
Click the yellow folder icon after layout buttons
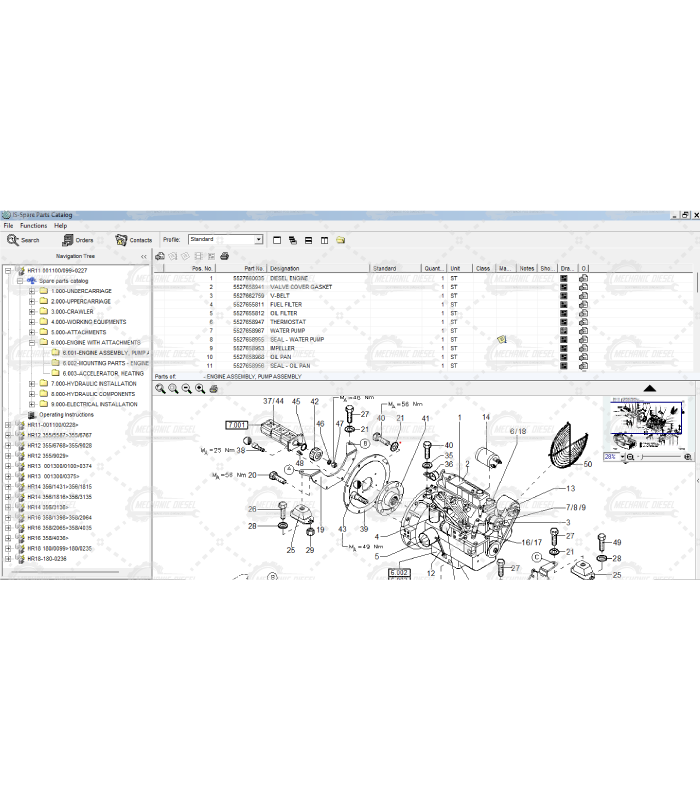[341, 240]
